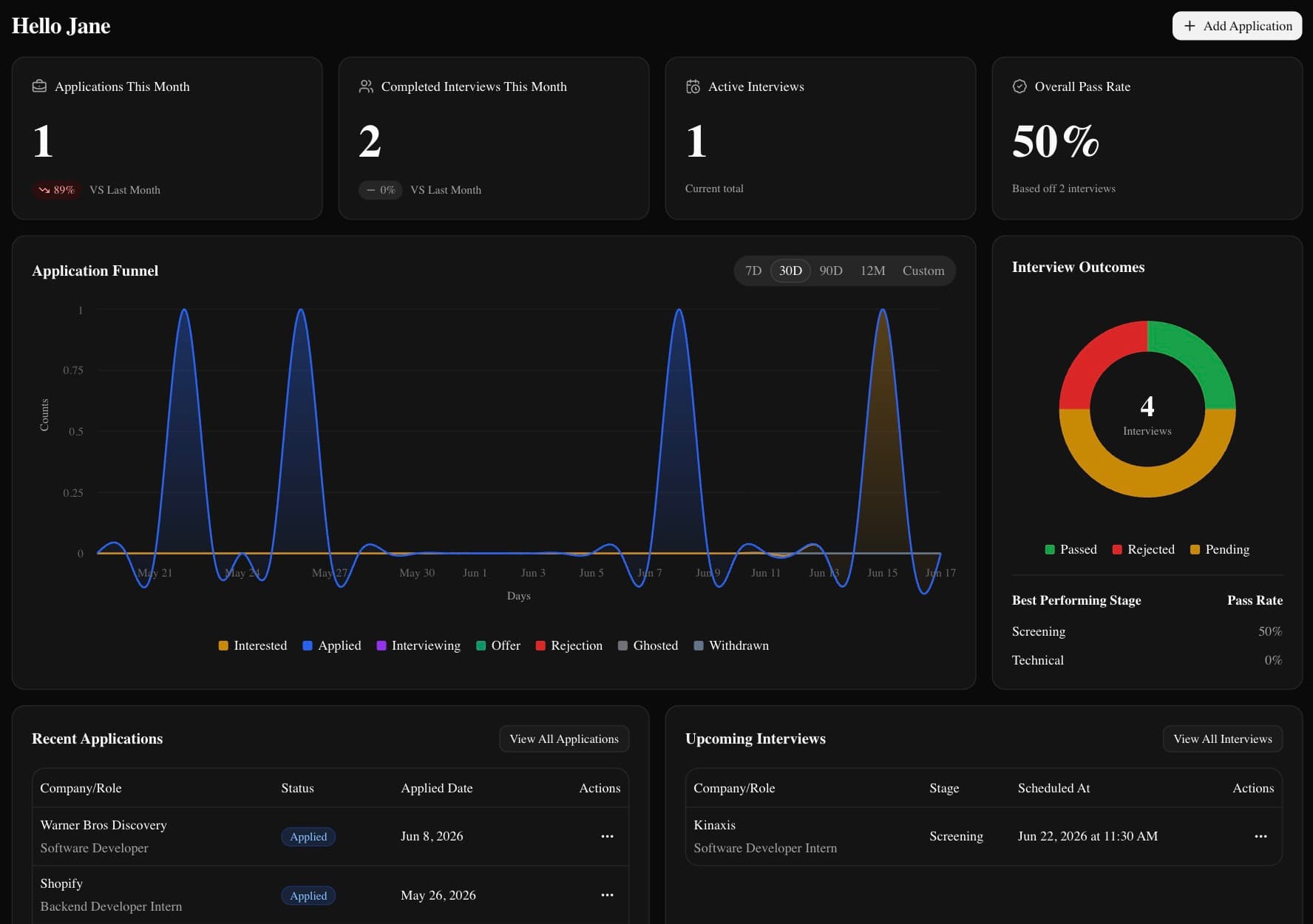Select the 90D time range
Screen dimensions: 1313x924
click(831, 271)
